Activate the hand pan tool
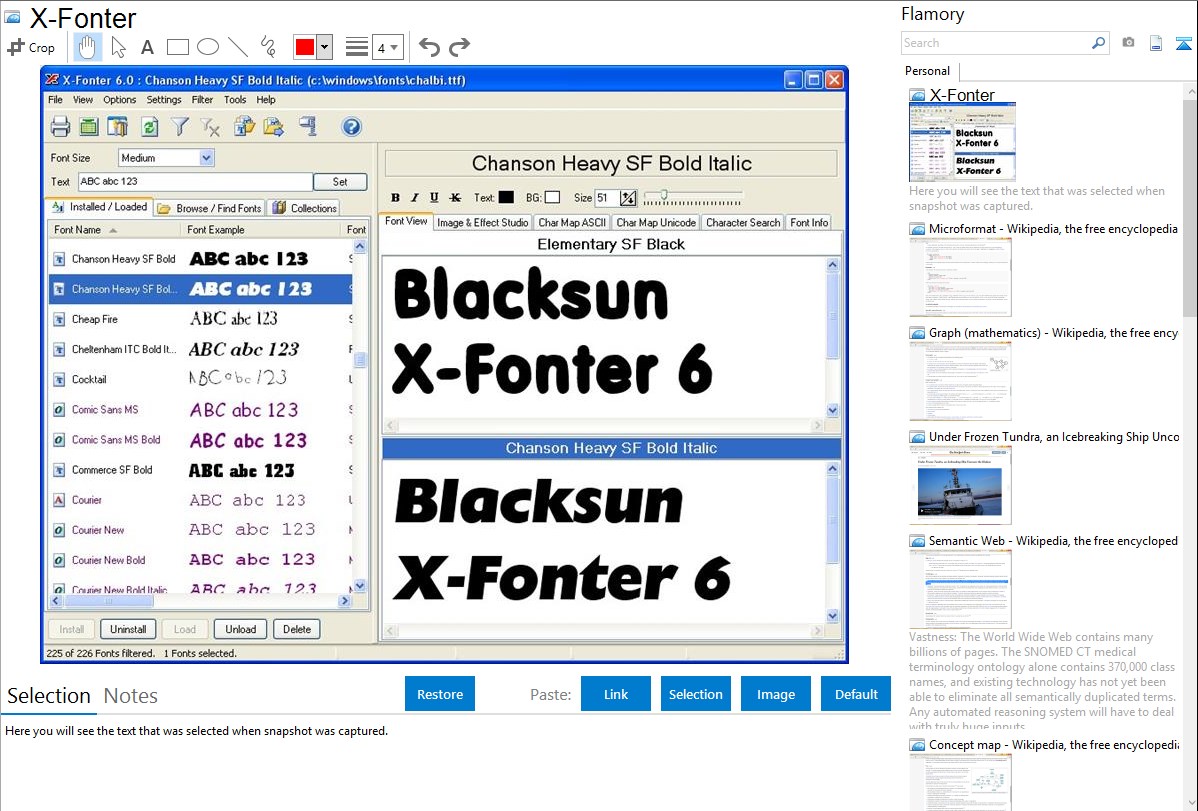This screenshot has width=1198, height=811. [x=87, y=47]
